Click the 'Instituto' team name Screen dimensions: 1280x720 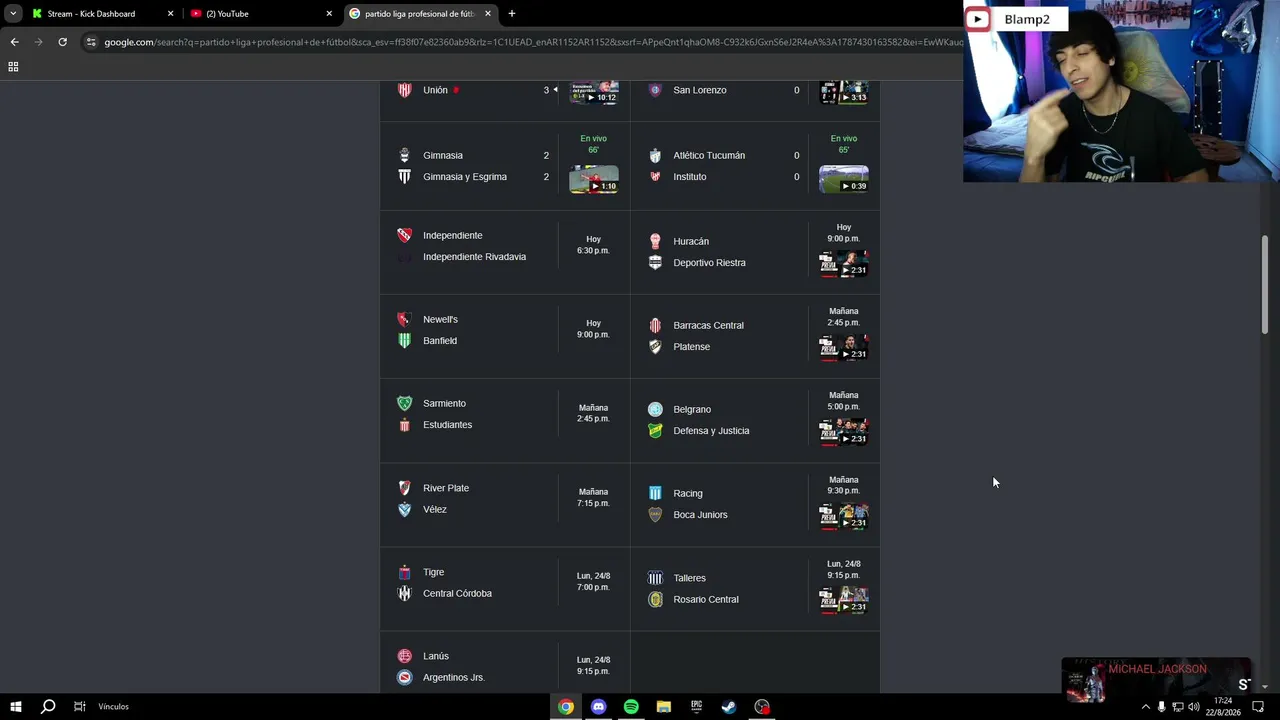tap(690, 177)
